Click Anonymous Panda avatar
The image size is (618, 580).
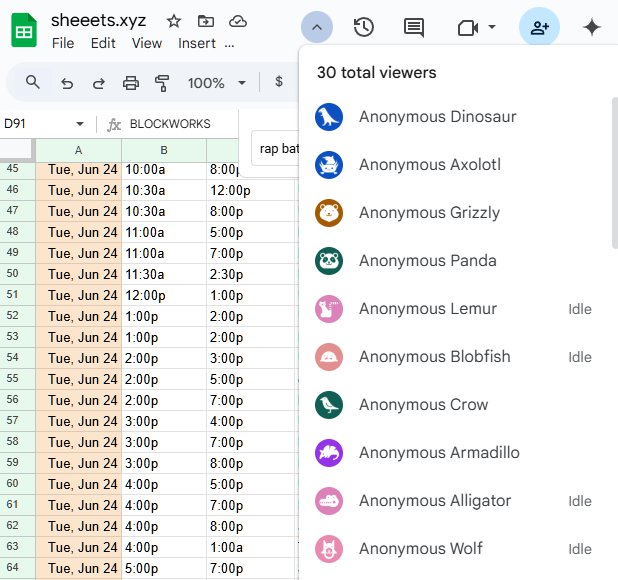click(329, 261)
